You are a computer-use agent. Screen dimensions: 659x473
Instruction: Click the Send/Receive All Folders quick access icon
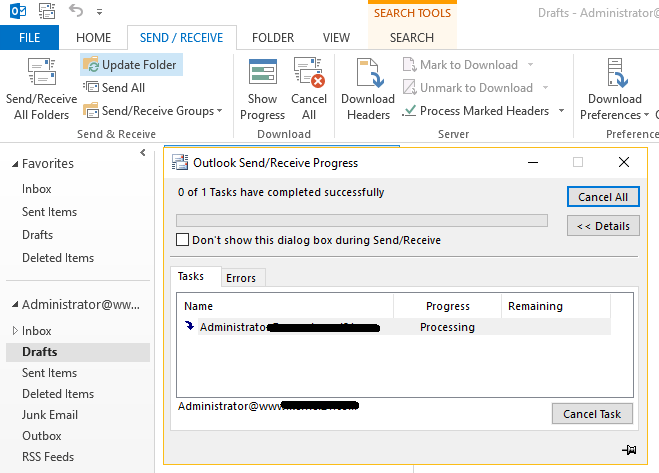pyautogui.click(x=47, y=11)
